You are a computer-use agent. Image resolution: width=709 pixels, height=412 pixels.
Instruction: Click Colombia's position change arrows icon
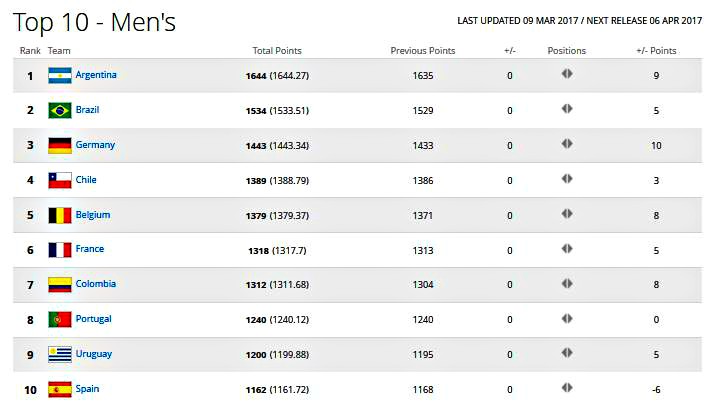567,284
